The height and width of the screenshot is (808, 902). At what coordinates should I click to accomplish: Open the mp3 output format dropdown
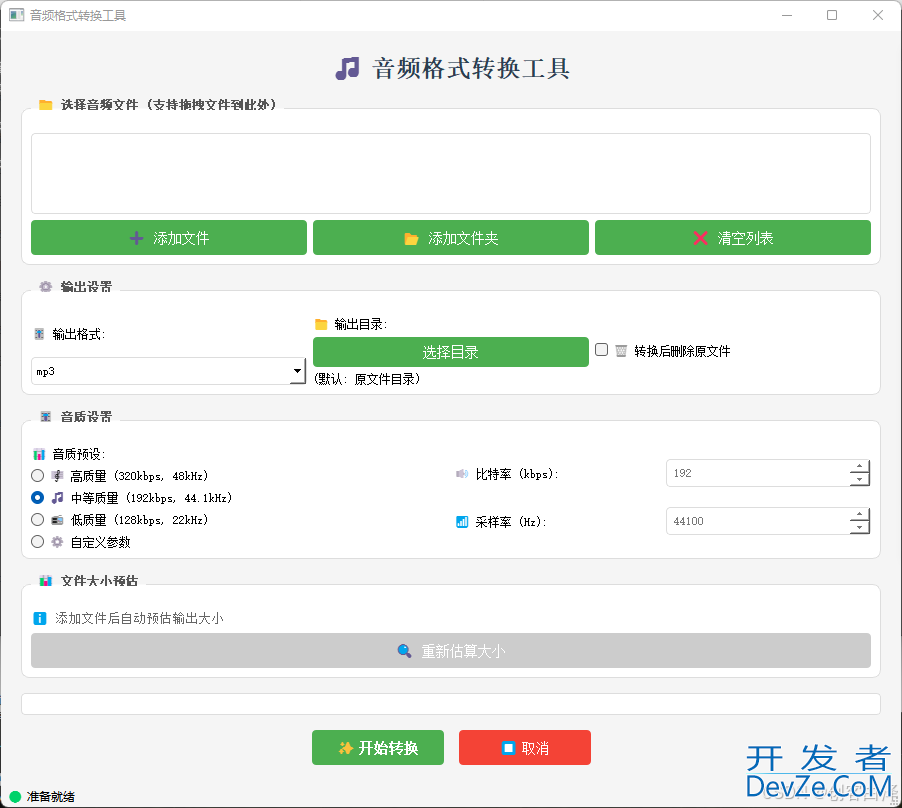[168, 371]
